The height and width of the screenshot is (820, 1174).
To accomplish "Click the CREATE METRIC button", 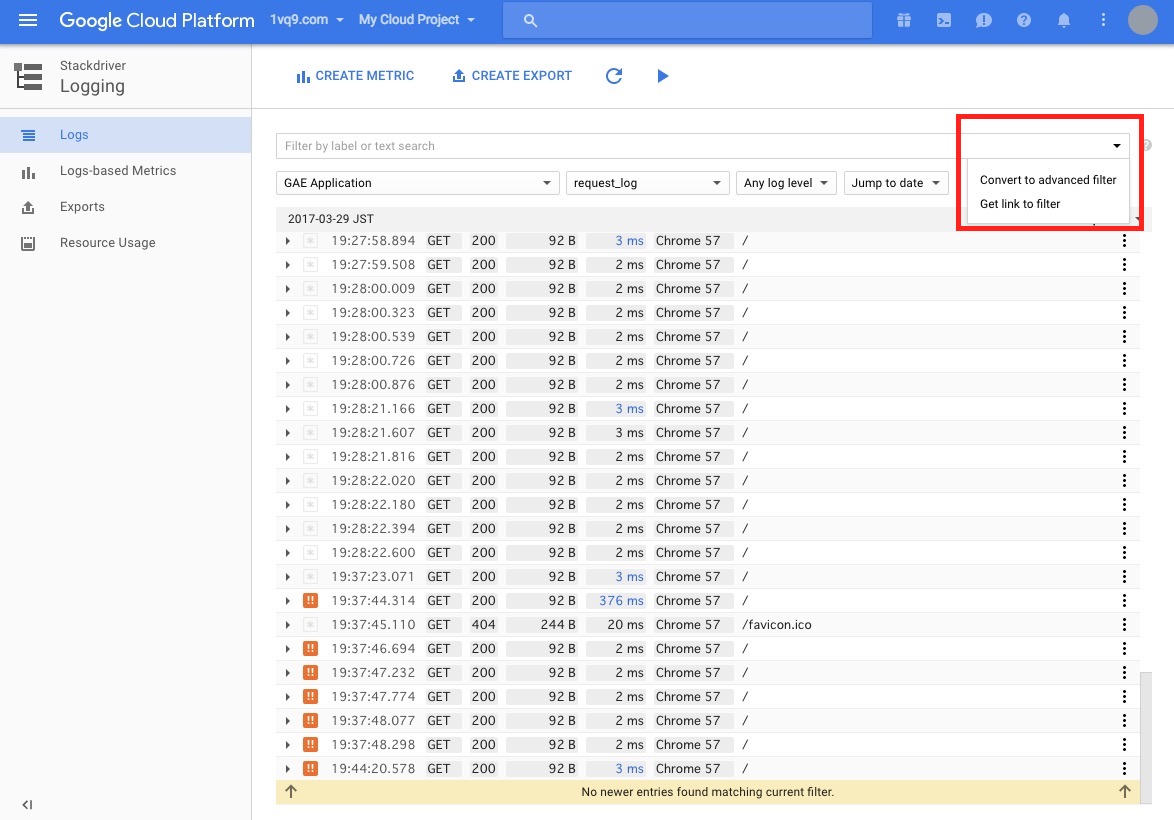I will (355, 76).
